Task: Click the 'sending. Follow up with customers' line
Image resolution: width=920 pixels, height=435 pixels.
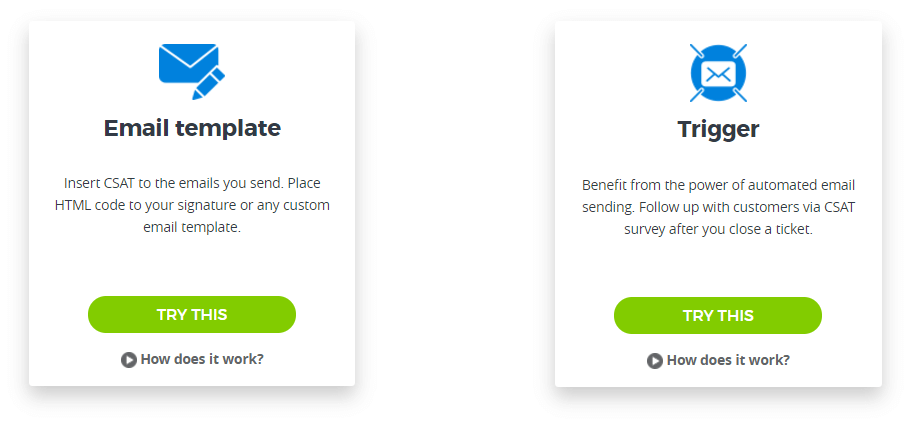Action: pyautogui.click(x=718, y=207)
